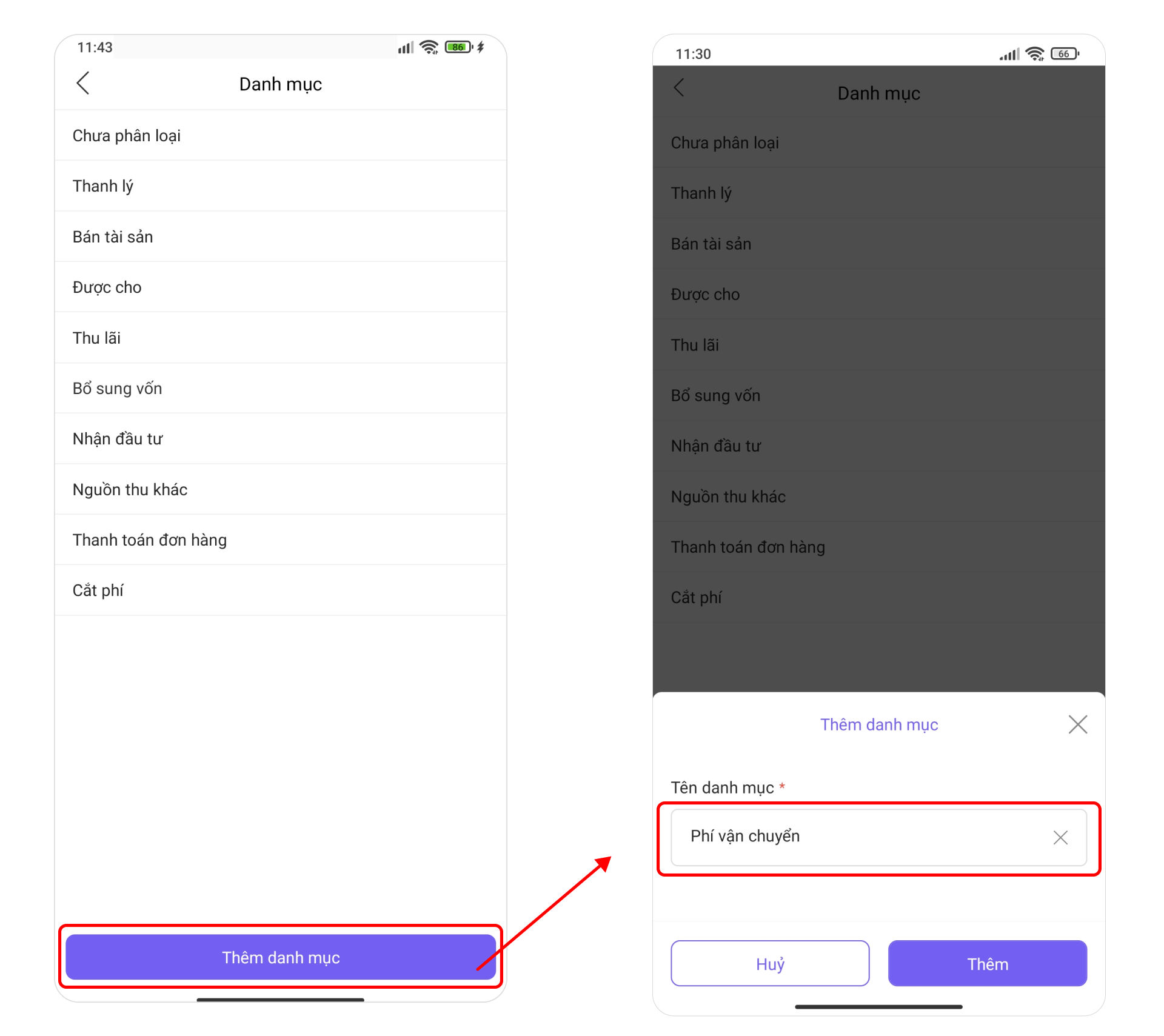Go back using left screen's back arrow
Image resolution: width=1164 pixels, height=1036 pixels.
pos(83,83)
